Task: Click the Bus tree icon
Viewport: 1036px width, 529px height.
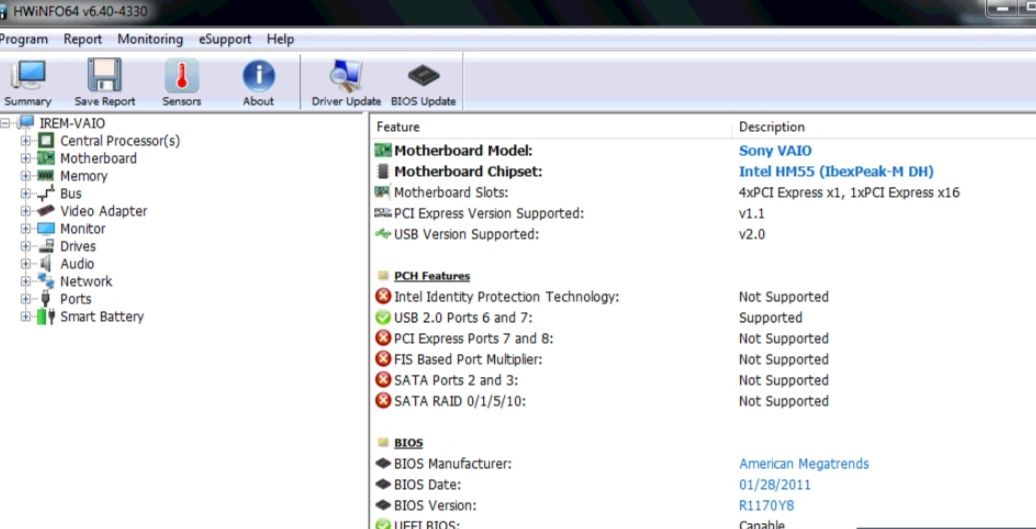Action: pos(46,194)
